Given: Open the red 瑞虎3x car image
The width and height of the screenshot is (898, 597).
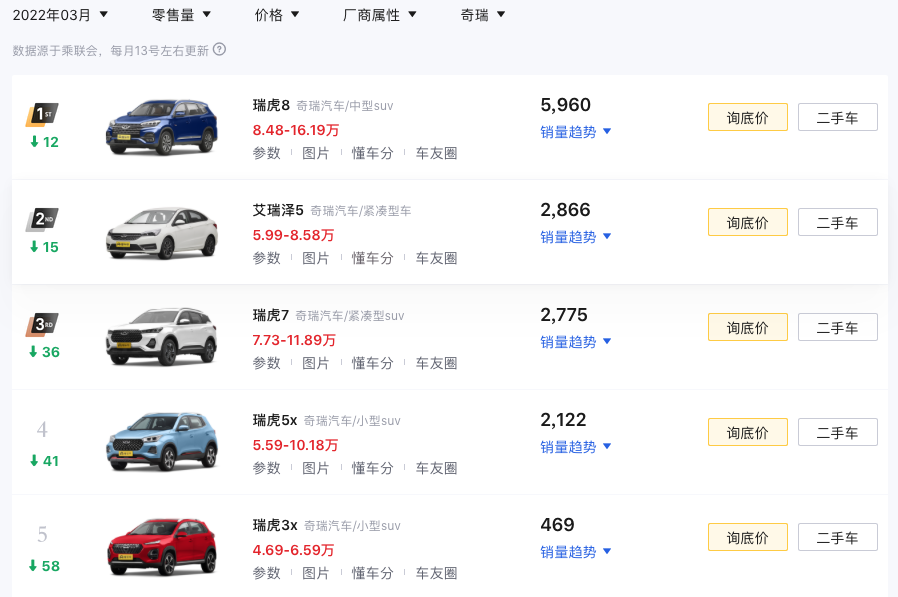Looking at the screenshot, I should [162, 547].
